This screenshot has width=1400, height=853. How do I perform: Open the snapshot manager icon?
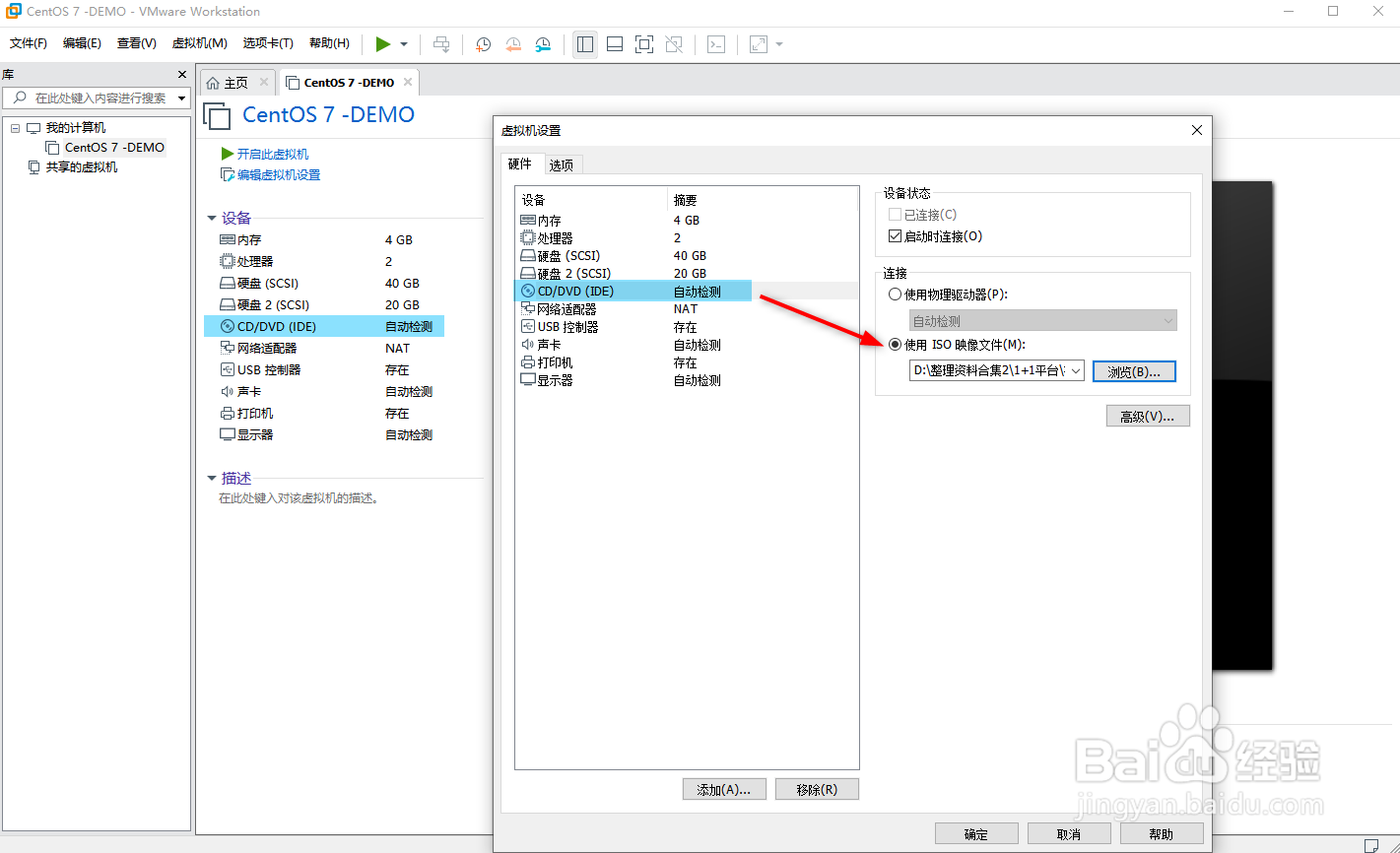pyautogui.click(x=544, y=44)
